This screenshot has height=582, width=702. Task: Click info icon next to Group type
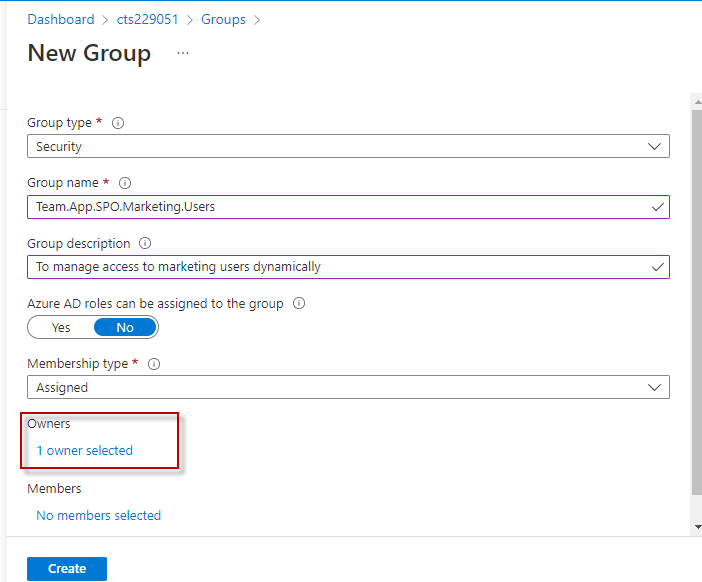[x=118, y=123]
